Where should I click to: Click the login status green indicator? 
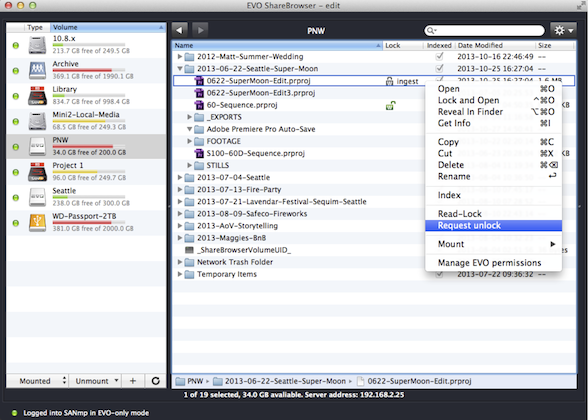(14, 413)
